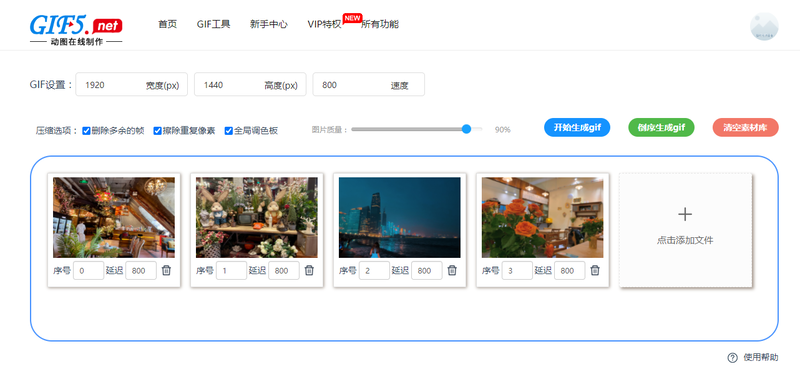Open 使用帮助 link
Screen dimensions: 800x379
[761, 358]
